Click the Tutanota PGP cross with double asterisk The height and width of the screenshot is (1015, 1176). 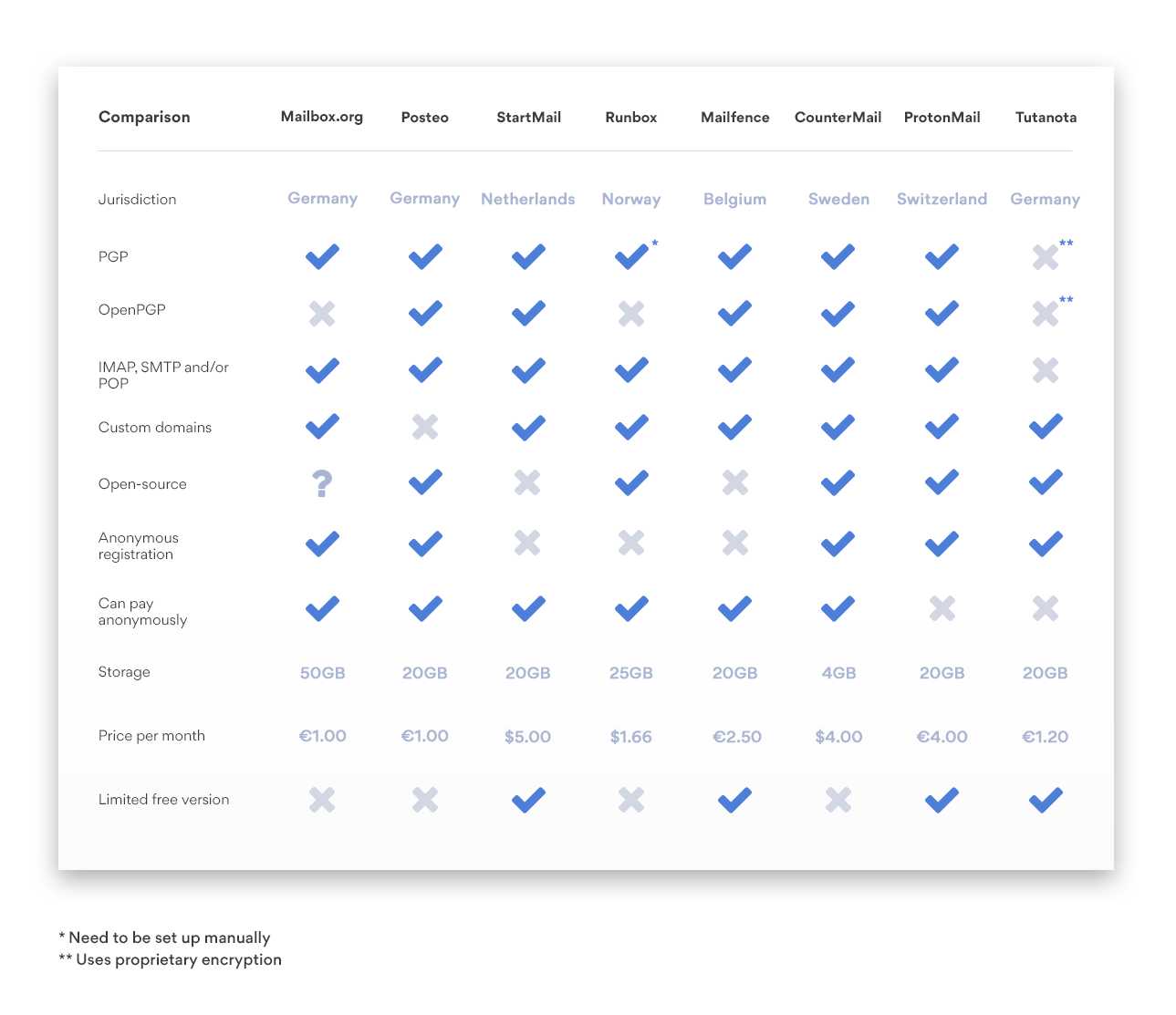pyautogui.click(x=1046, y=257)
